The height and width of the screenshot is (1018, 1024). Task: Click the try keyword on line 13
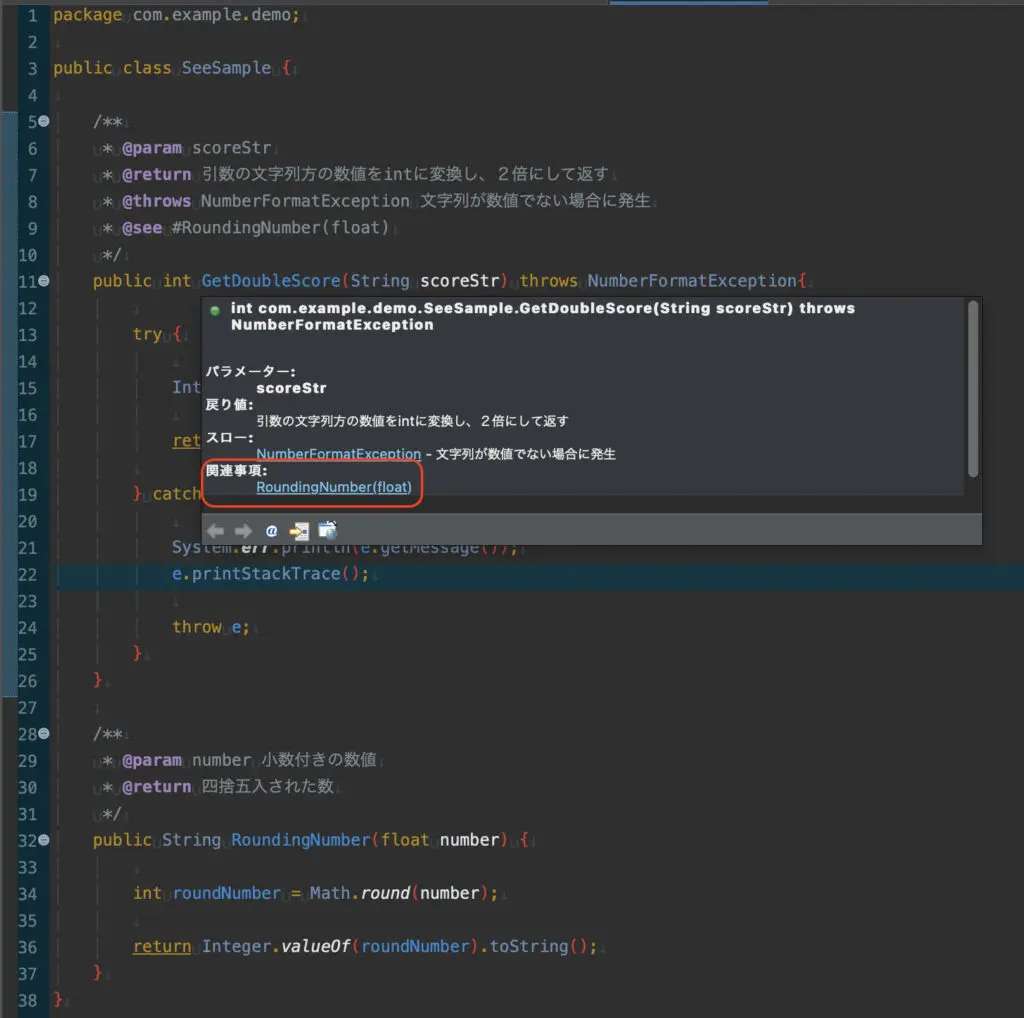[147, 334]
